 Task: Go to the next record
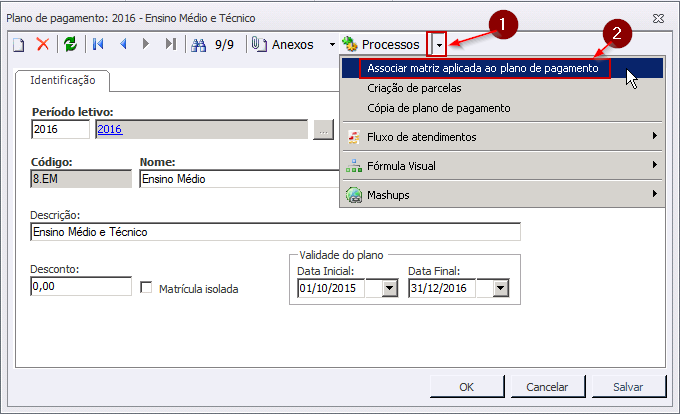(146, 44)
